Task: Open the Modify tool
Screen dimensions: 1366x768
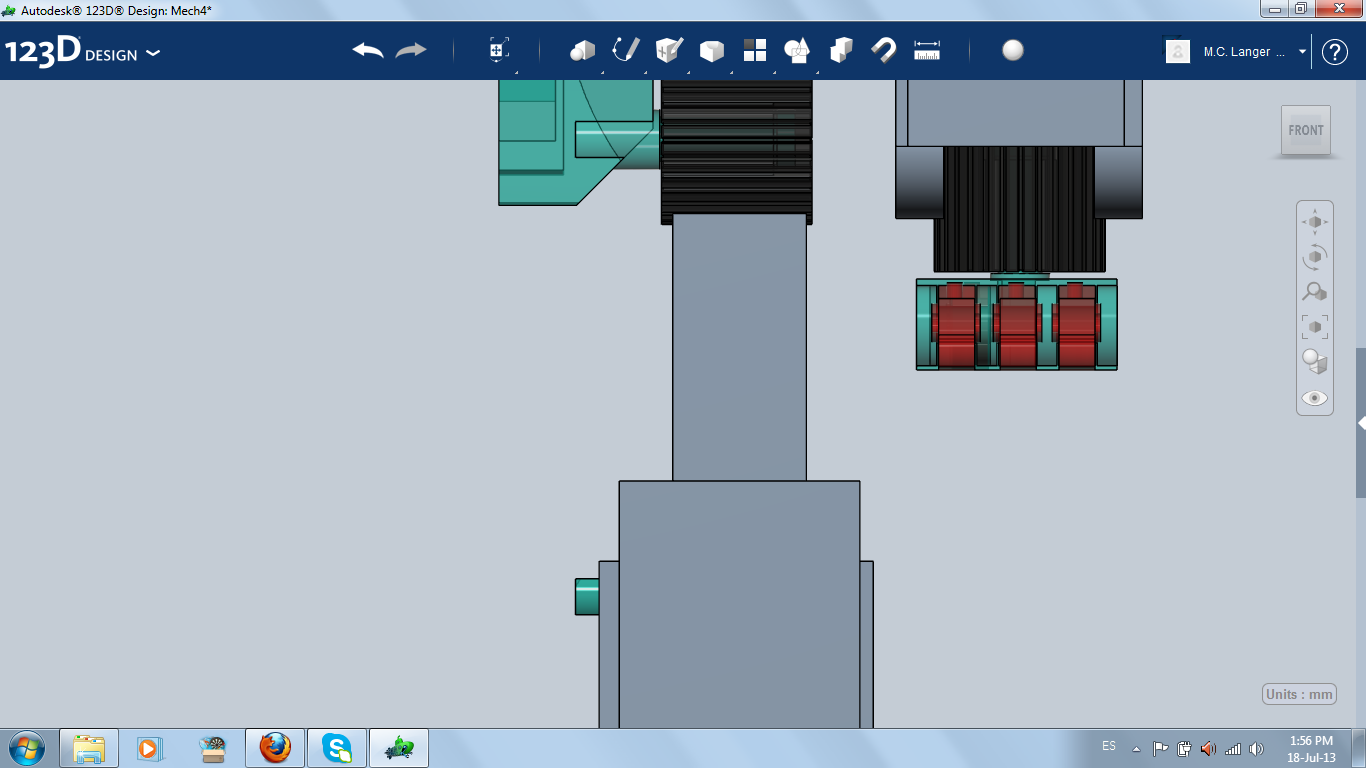Action: [711, 51]
